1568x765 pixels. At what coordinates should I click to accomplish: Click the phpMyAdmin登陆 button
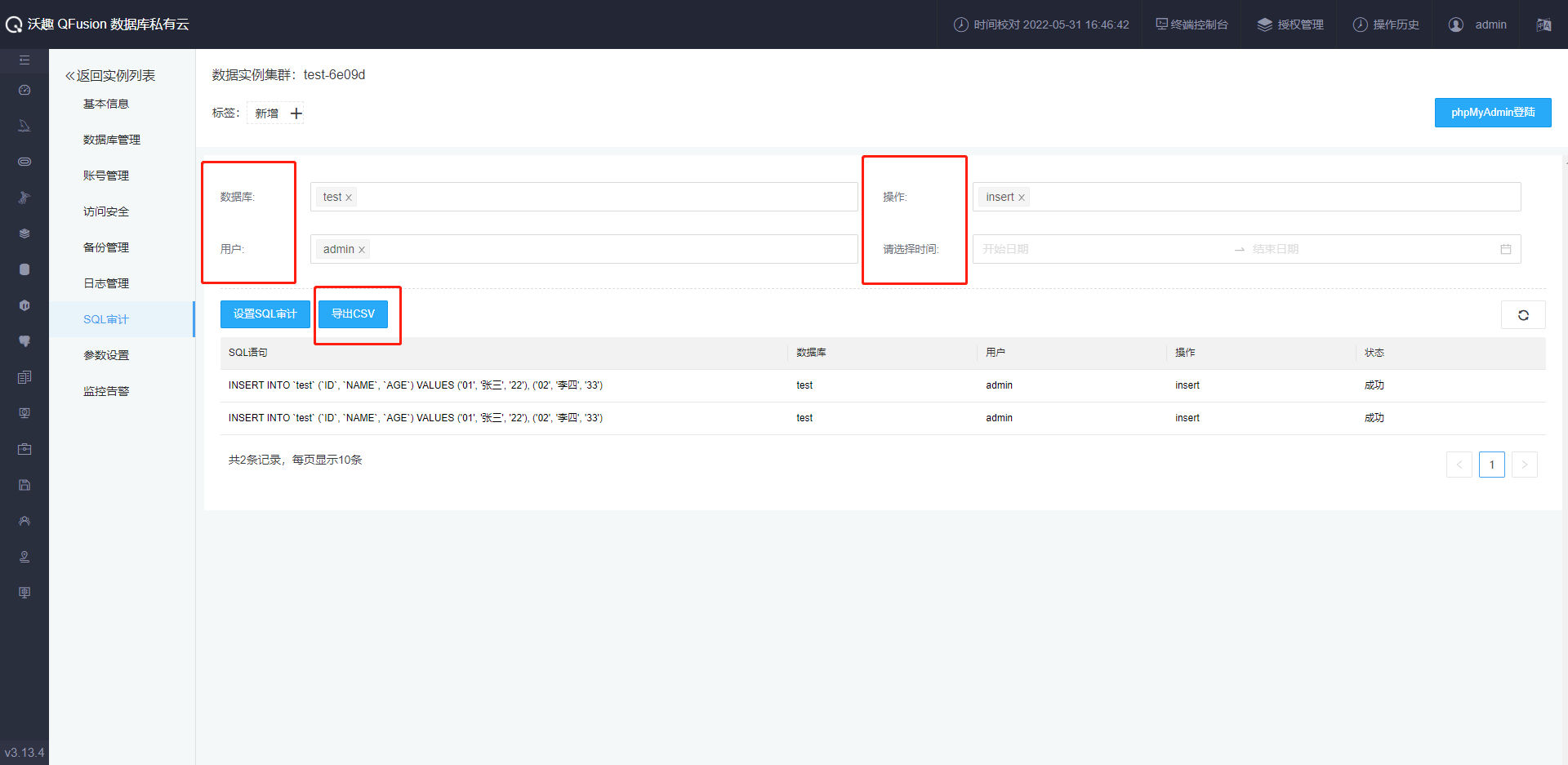click(1492, 113)
